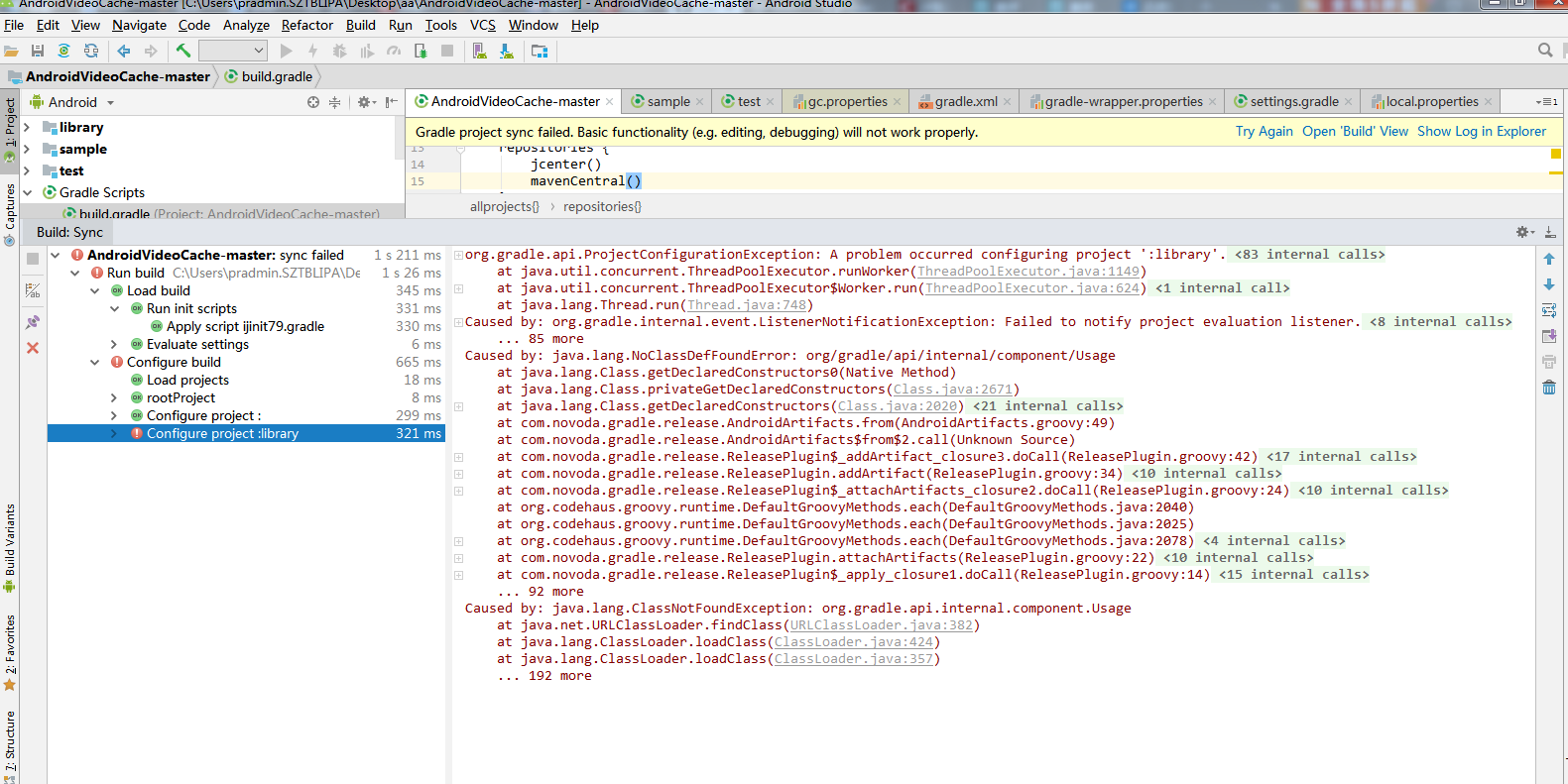
Task: Toggle soft-wrap in build output
Action: pos(1549,310)
